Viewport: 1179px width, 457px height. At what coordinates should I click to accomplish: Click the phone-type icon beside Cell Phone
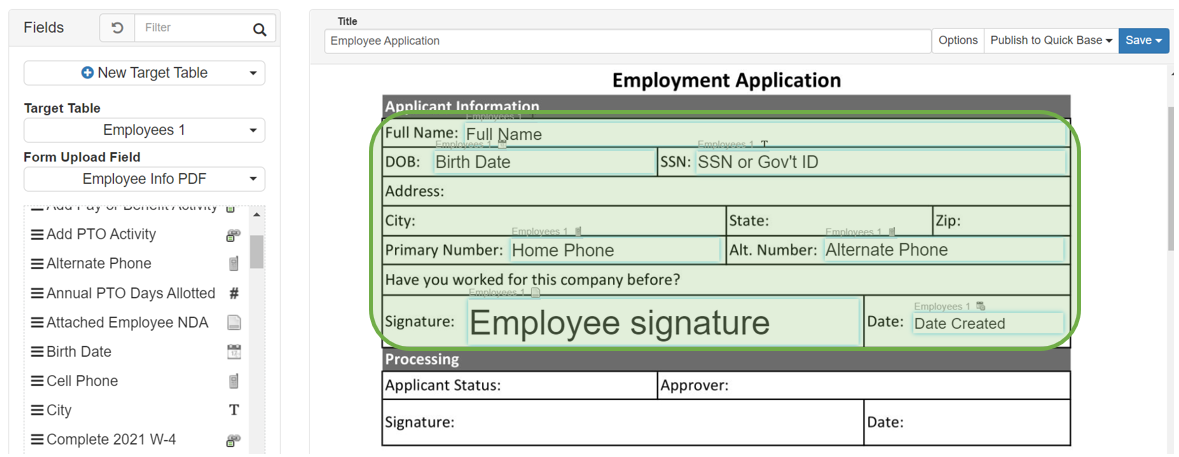234,381
